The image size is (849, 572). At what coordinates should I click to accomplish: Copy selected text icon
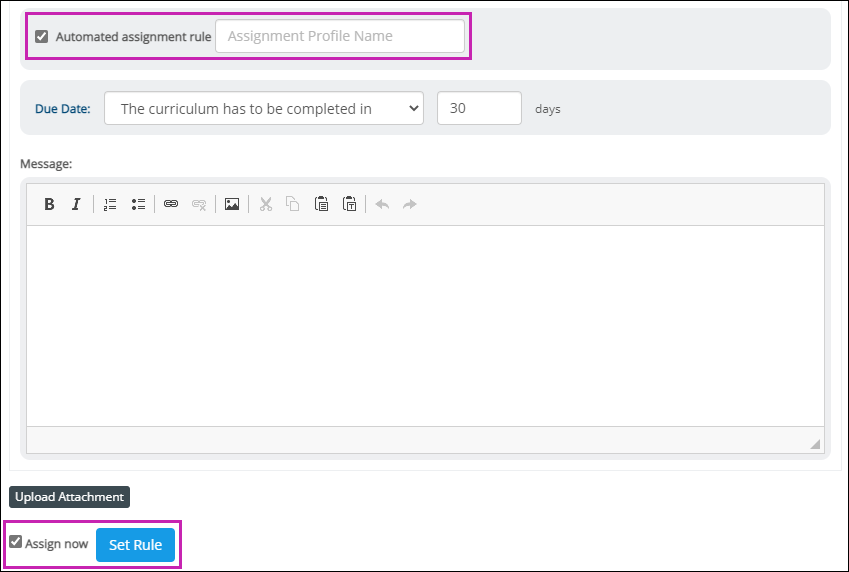click(293, 204)
